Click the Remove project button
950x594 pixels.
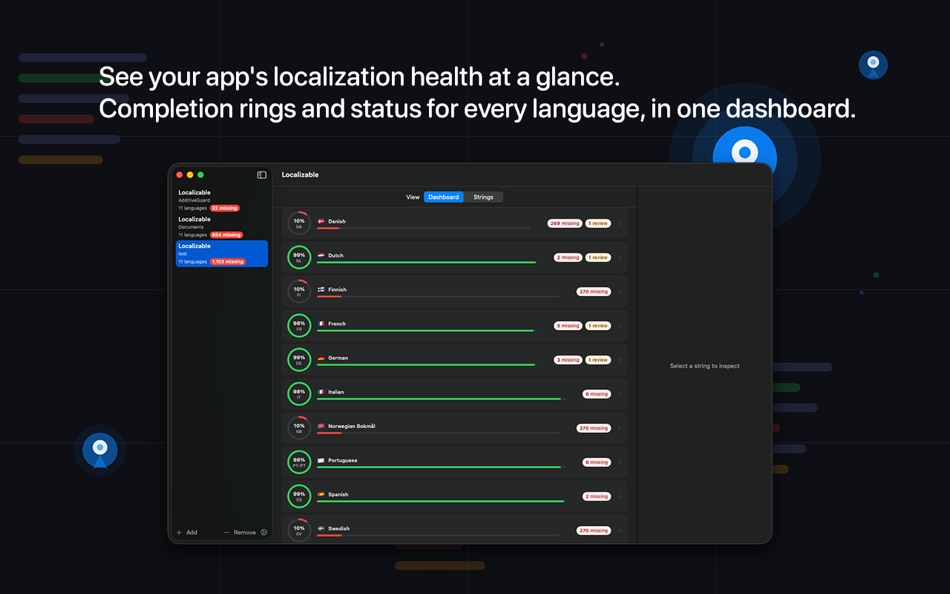tap(241, 532)
